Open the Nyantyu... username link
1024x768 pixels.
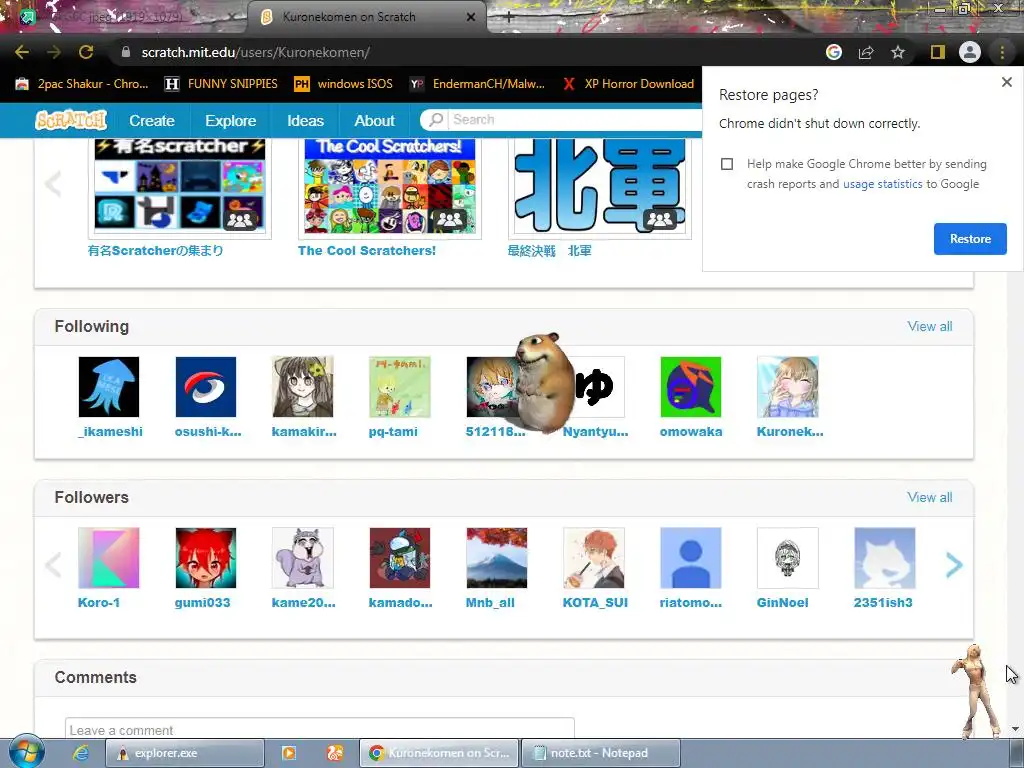(595, 432)
